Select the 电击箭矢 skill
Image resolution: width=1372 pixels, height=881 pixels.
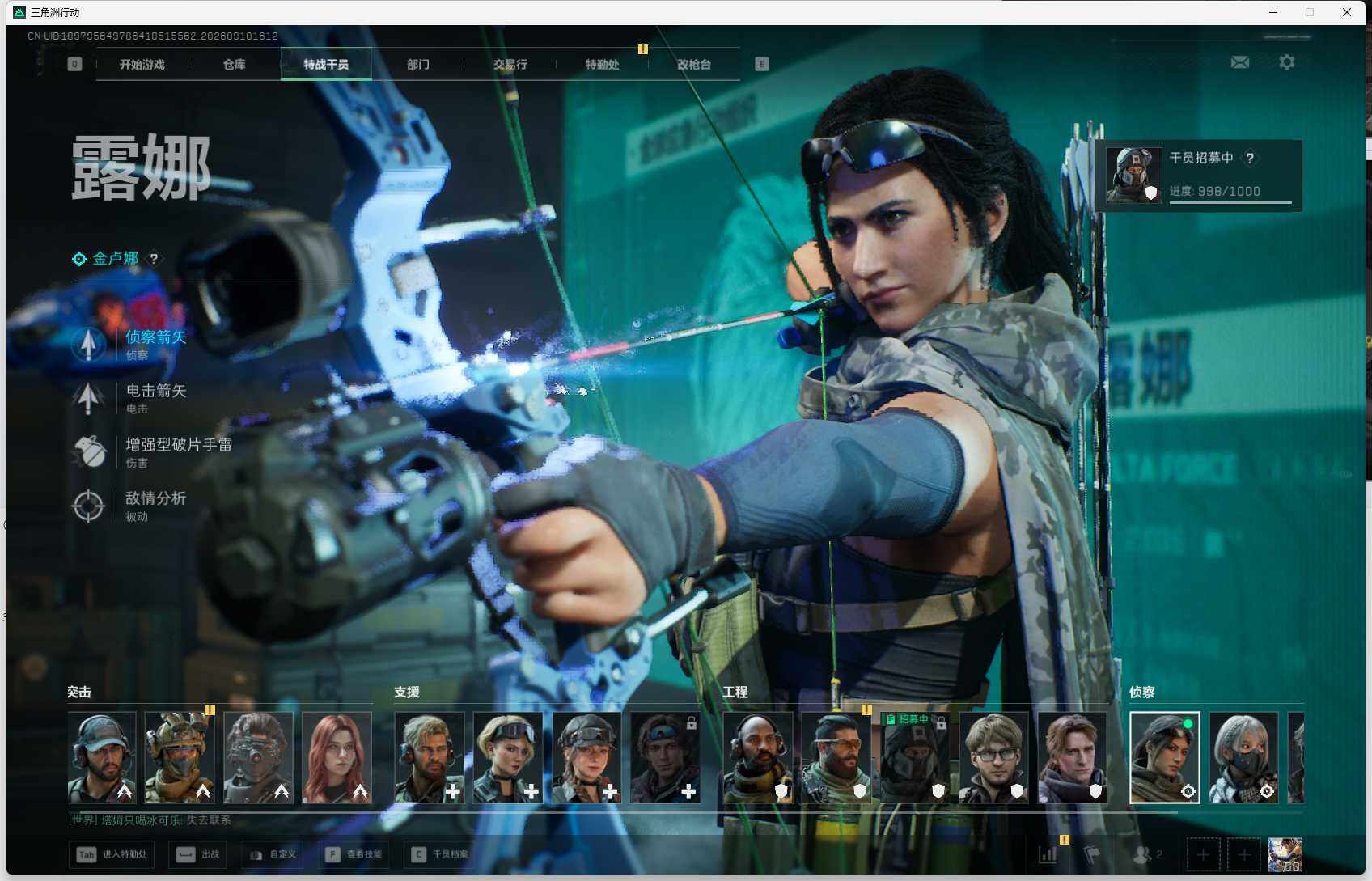click(x=129, y=398)
